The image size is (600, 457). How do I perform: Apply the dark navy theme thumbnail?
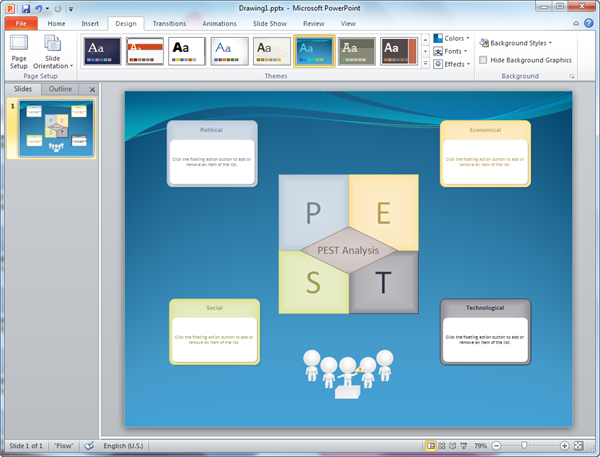[102, 51]
